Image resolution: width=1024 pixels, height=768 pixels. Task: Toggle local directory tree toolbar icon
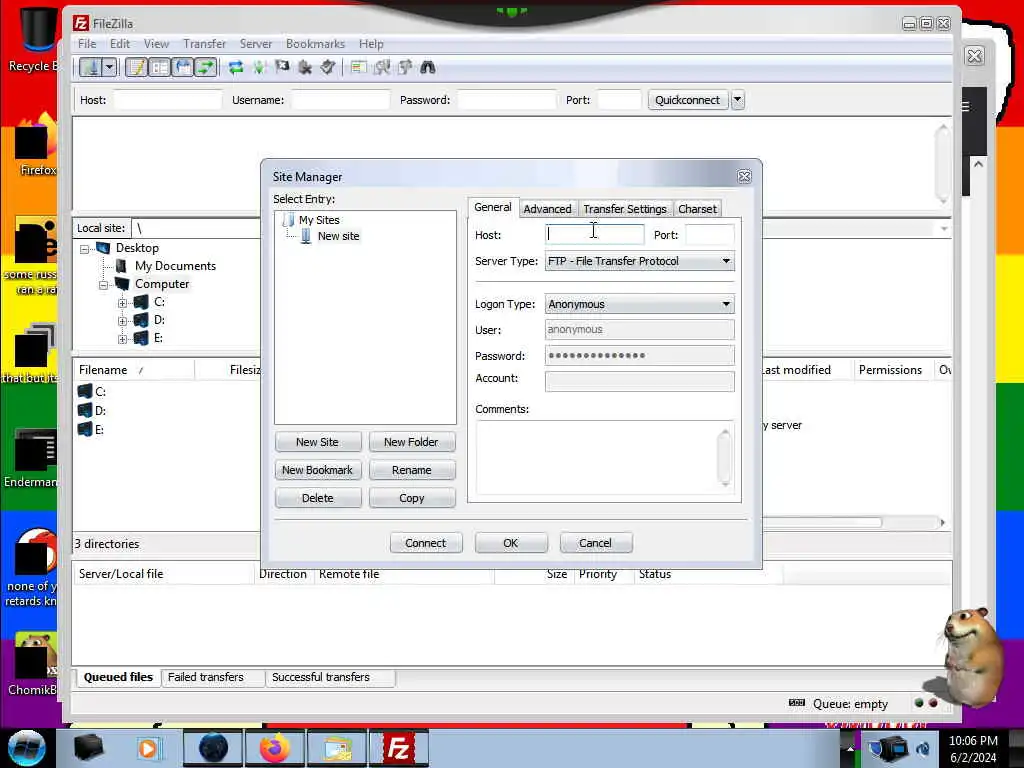pos(159,67)
